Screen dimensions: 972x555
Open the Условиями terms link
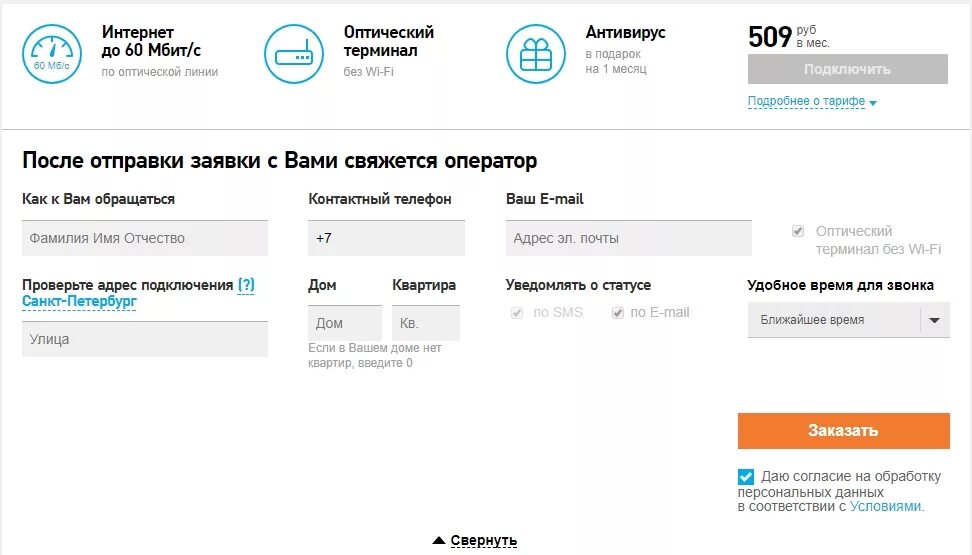885,506
